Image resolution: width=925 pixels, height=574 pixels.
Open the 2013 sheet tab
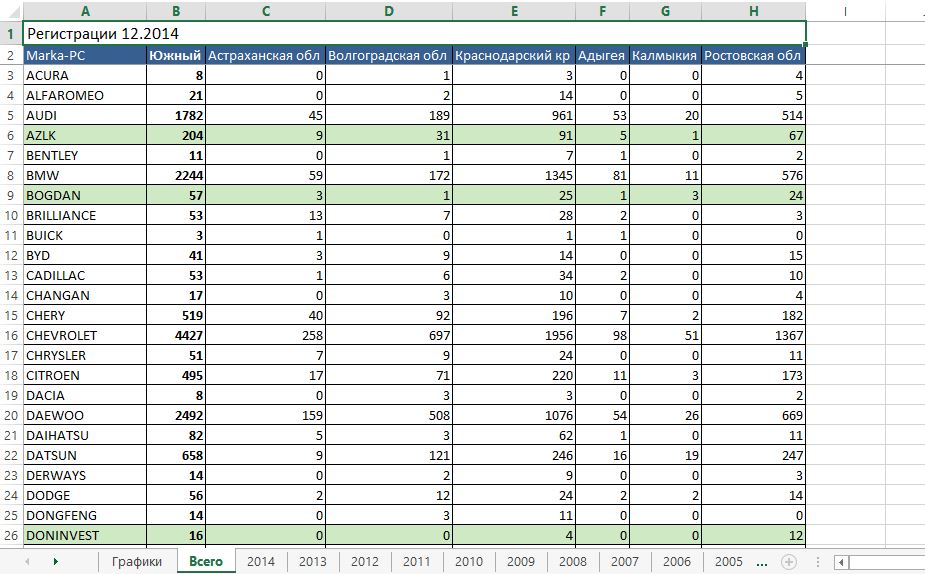(313, 562)
